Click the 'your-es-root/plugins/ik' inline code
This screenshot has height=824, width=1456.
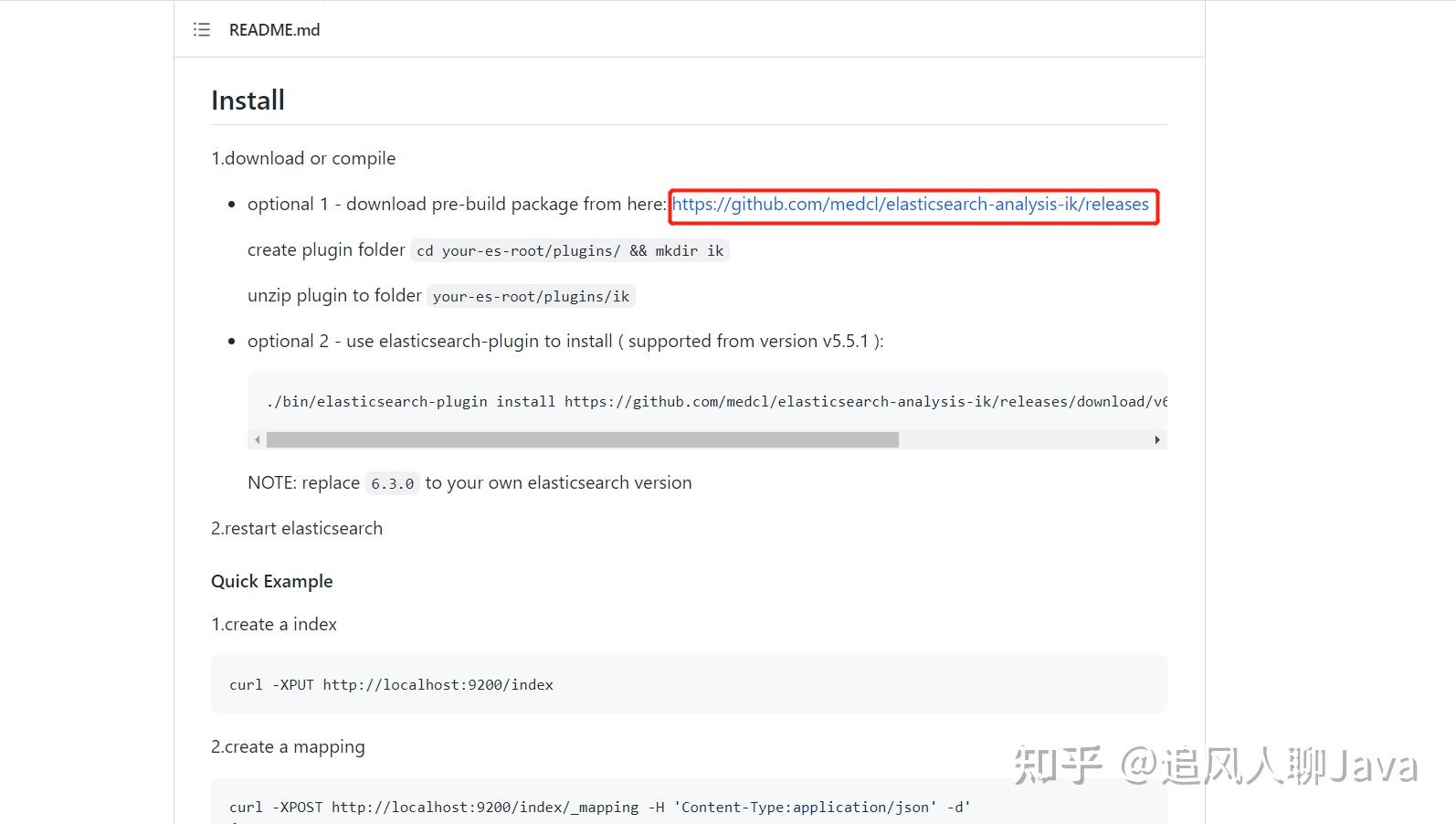click(x=531, y=296)
